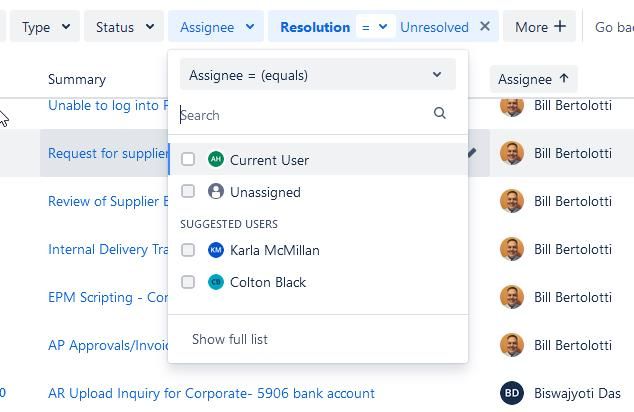This screenshot has height=412, width=634.
Task: Click Karla McMillan's KM avatar
Action: 216,250
